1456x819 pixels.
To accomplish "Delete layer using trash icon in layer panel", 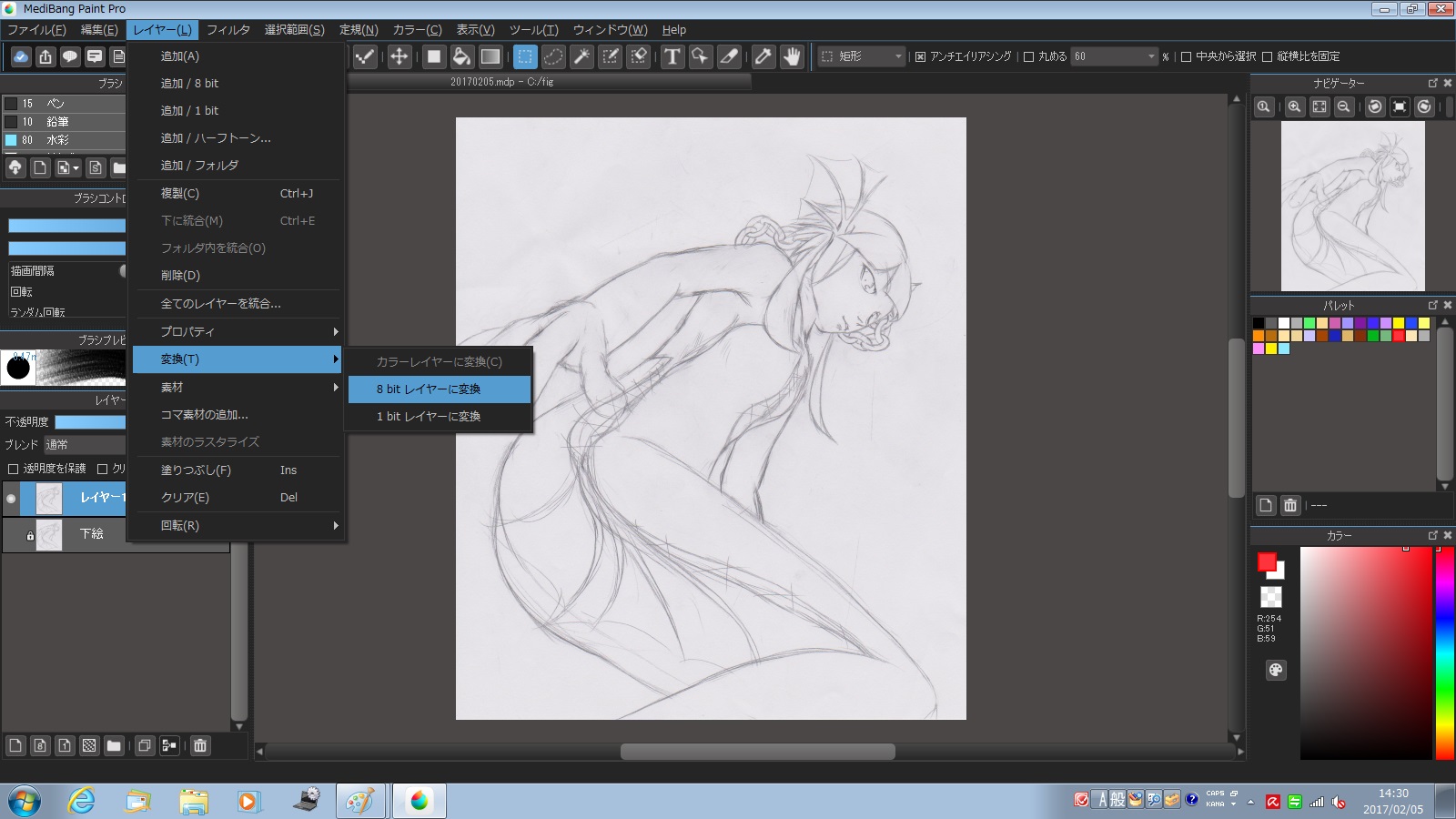I will [x=200, y=745].
